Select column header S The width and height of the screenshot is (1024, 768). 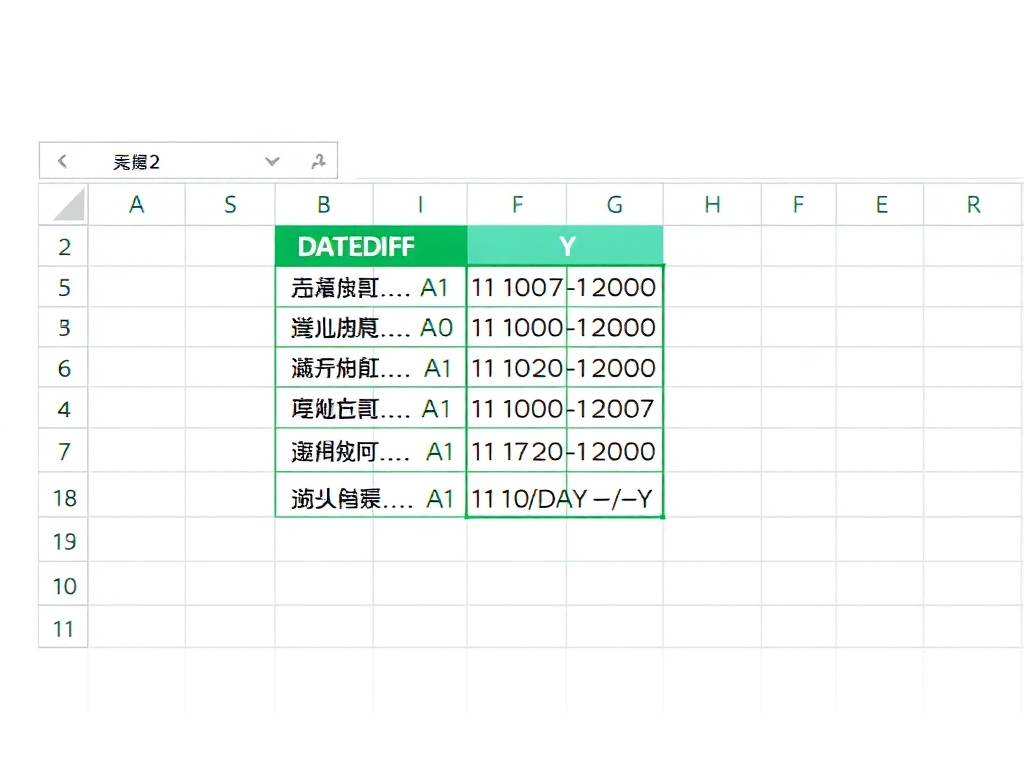(230, 204)
